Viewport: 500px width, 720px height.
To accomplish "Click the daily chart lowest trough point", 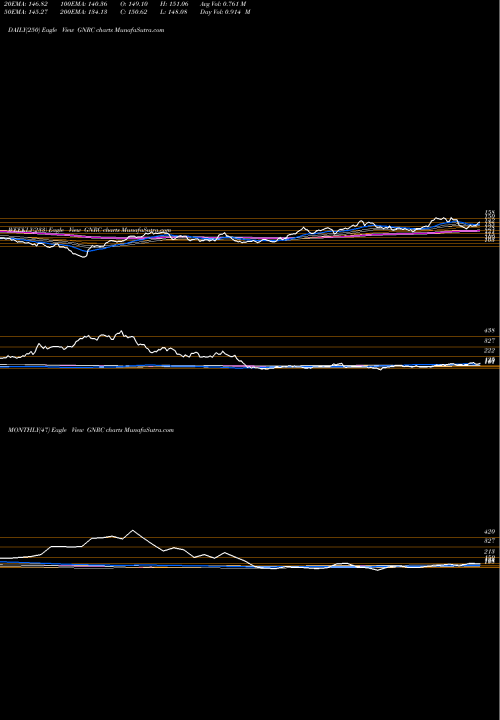I will [x=84, y=257].
